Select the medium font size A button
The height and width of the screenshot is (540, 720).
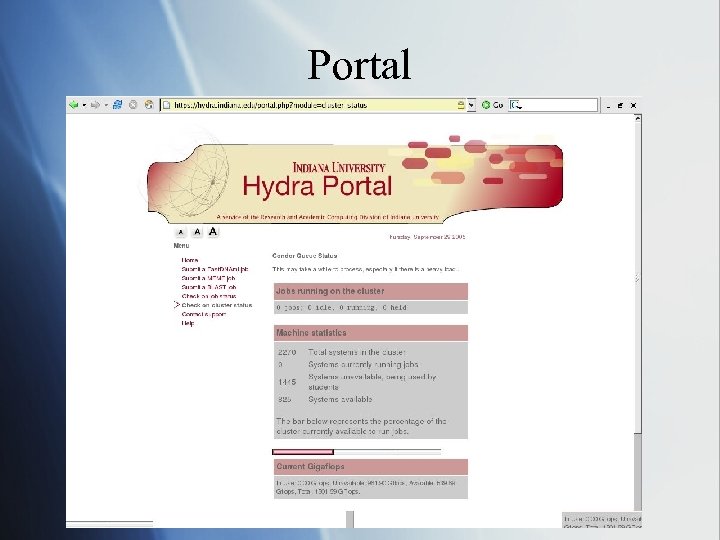click(197, 232)
